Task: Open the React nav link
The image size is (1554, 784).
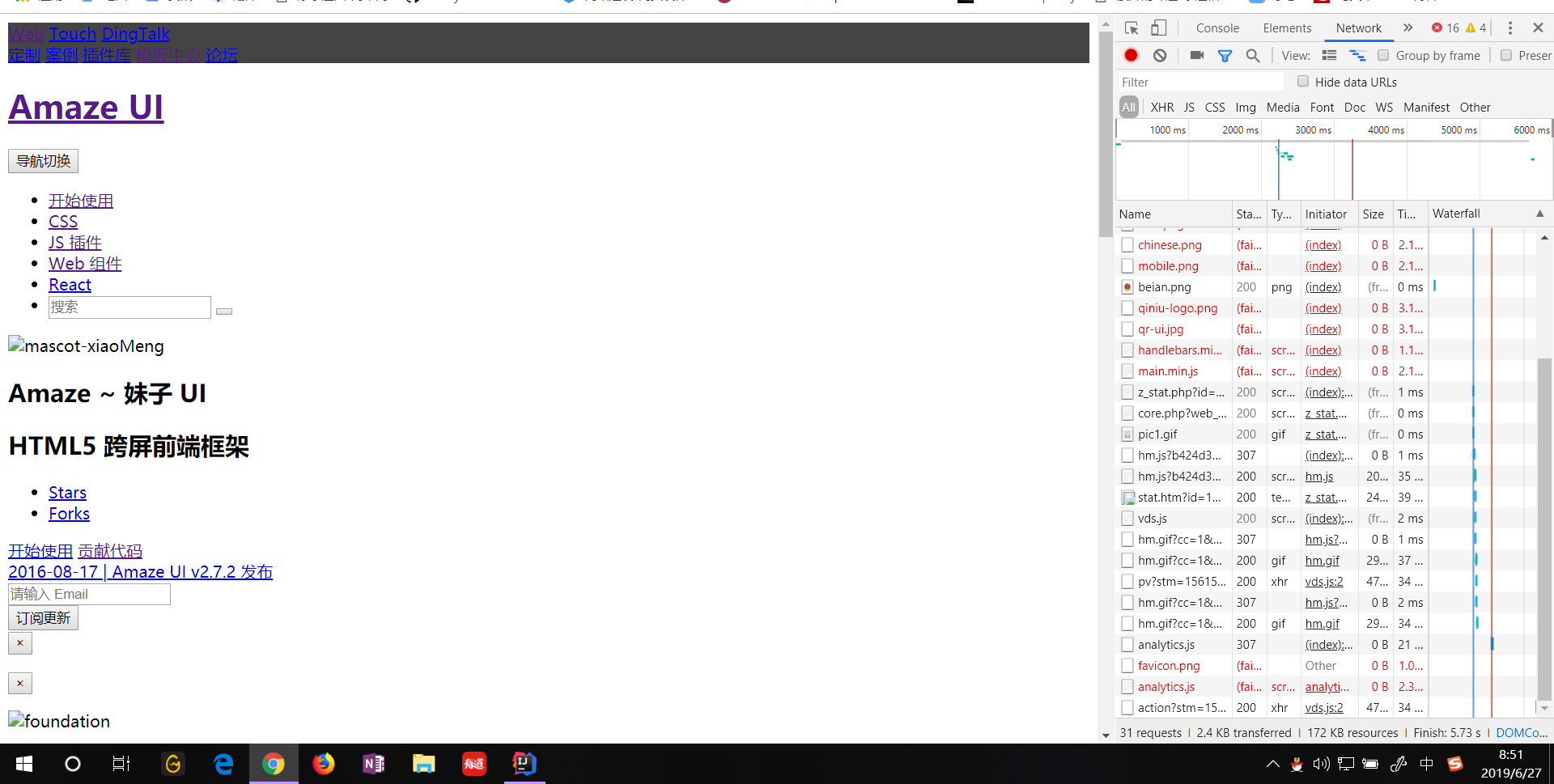Action: pos(70,285)
